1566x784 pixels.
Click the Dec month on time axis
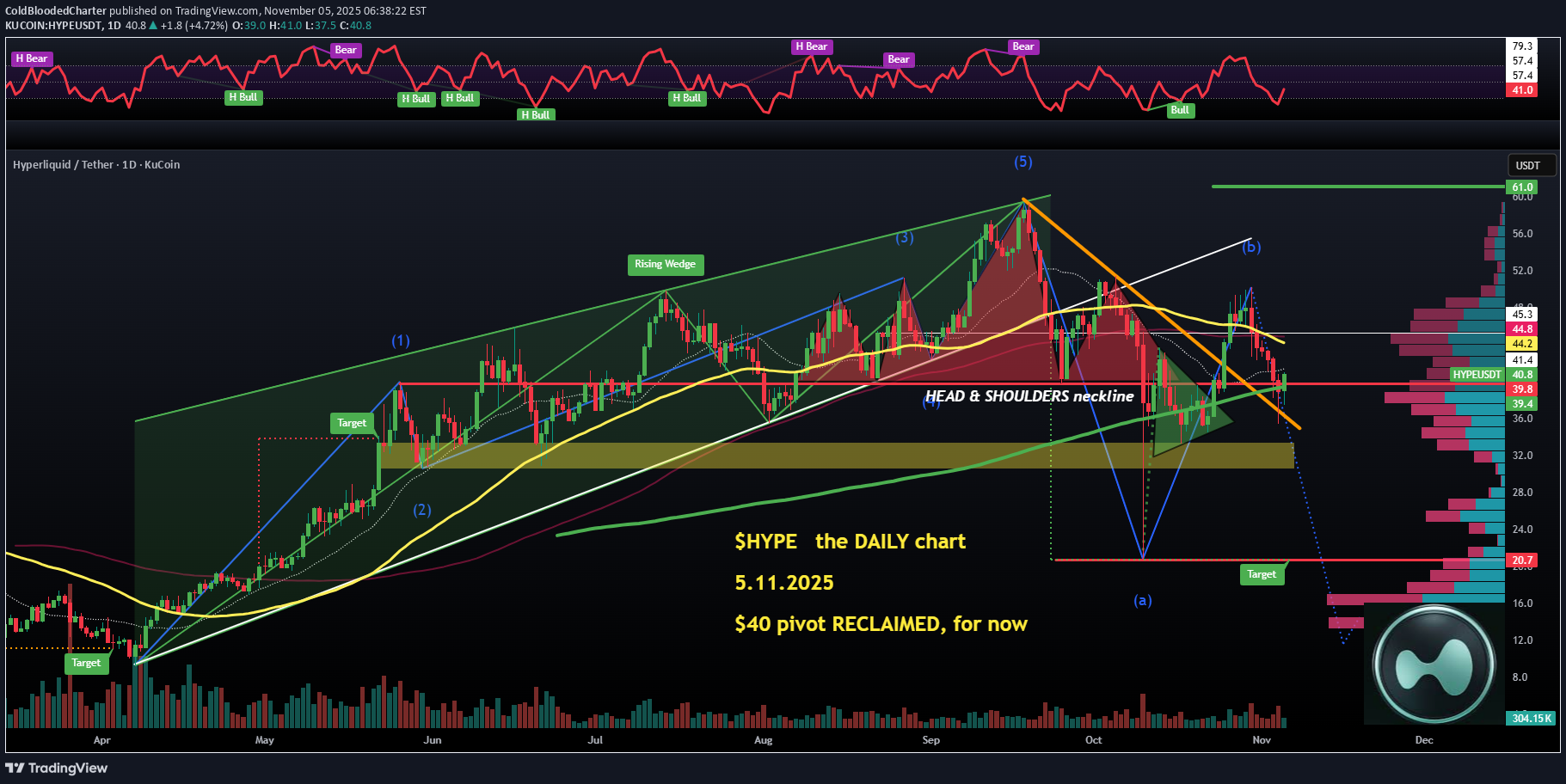pyautogui.click(x=1424, y=740)
